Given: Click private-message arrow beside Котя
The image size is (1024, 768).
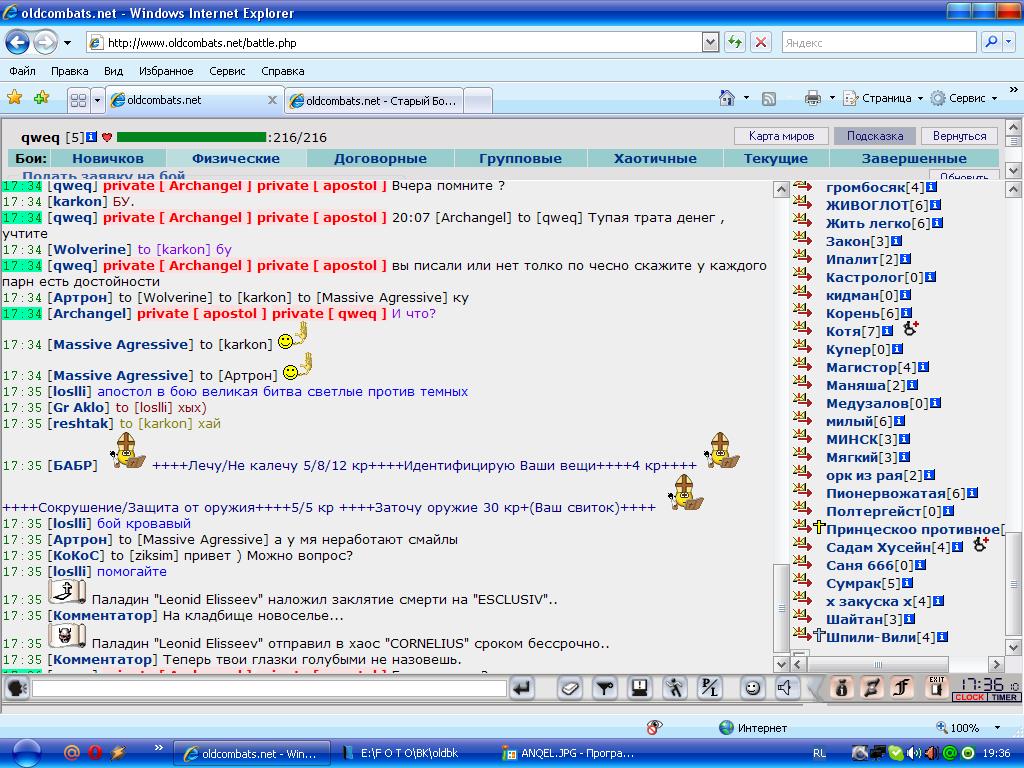Looking at the screenshot, I should (x=803, y=330).
